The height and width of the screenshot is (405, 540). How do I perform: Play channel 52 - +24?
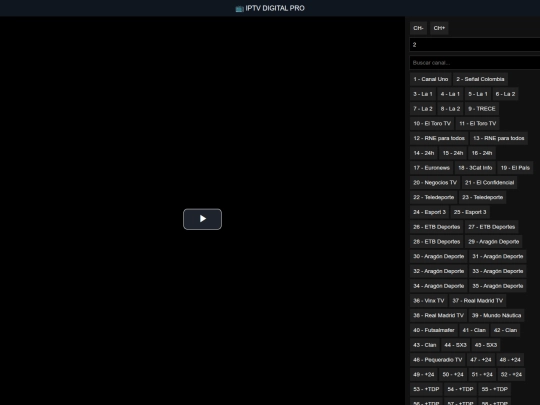pos(511,375)
